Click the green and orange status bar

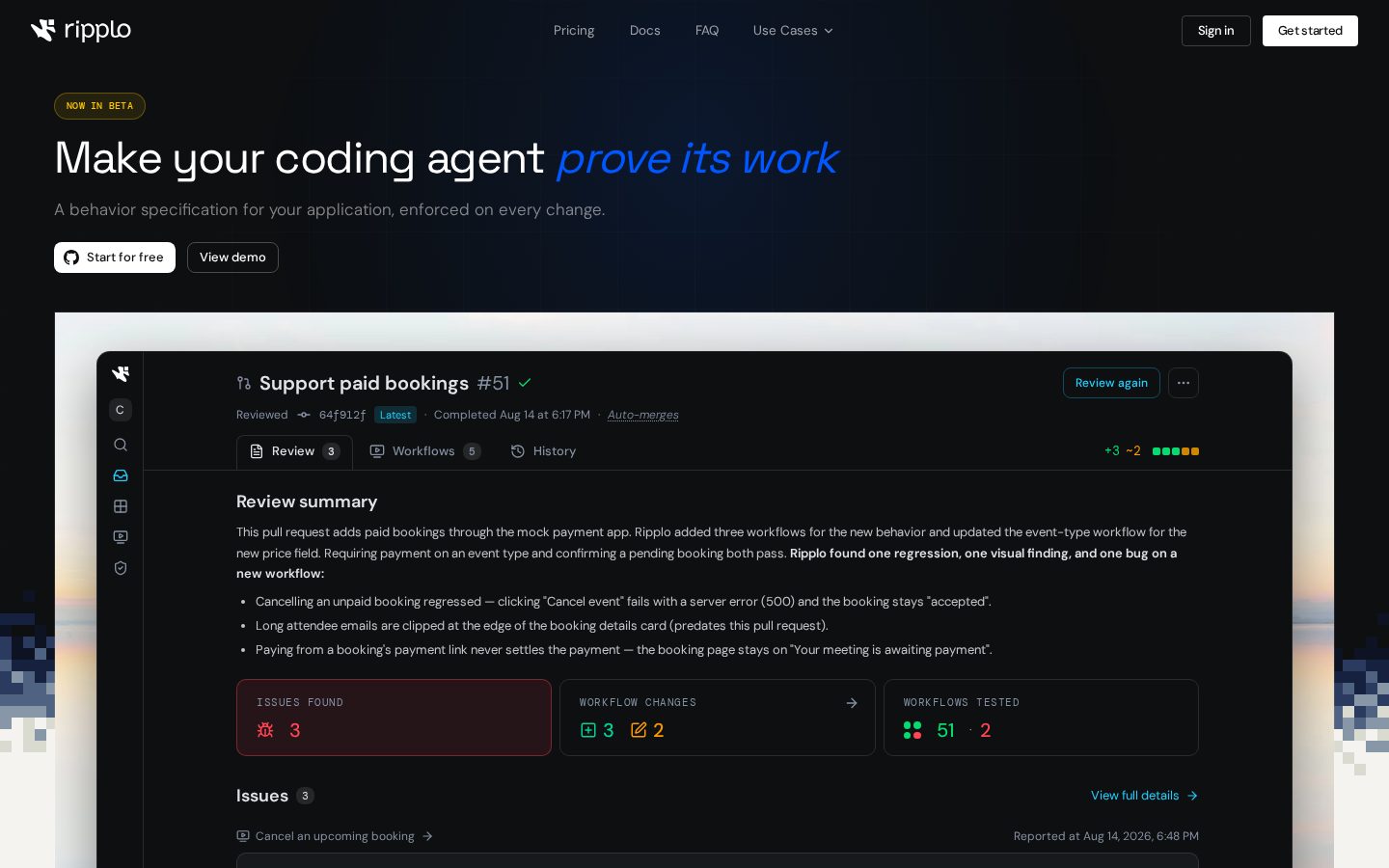click(x=1176, y=451)
